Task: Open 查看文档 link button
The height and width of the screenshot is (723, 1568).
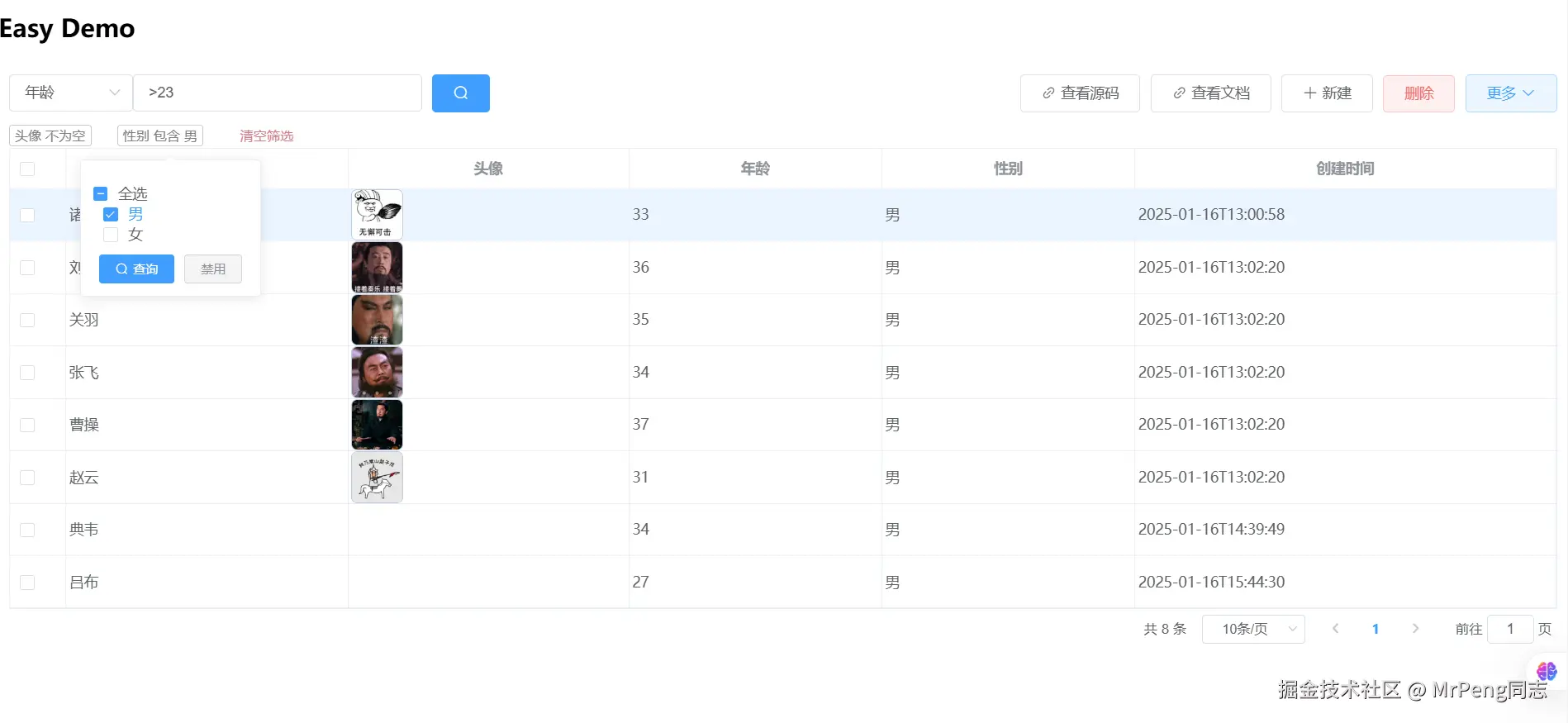Action: (x=1210, y=93)
